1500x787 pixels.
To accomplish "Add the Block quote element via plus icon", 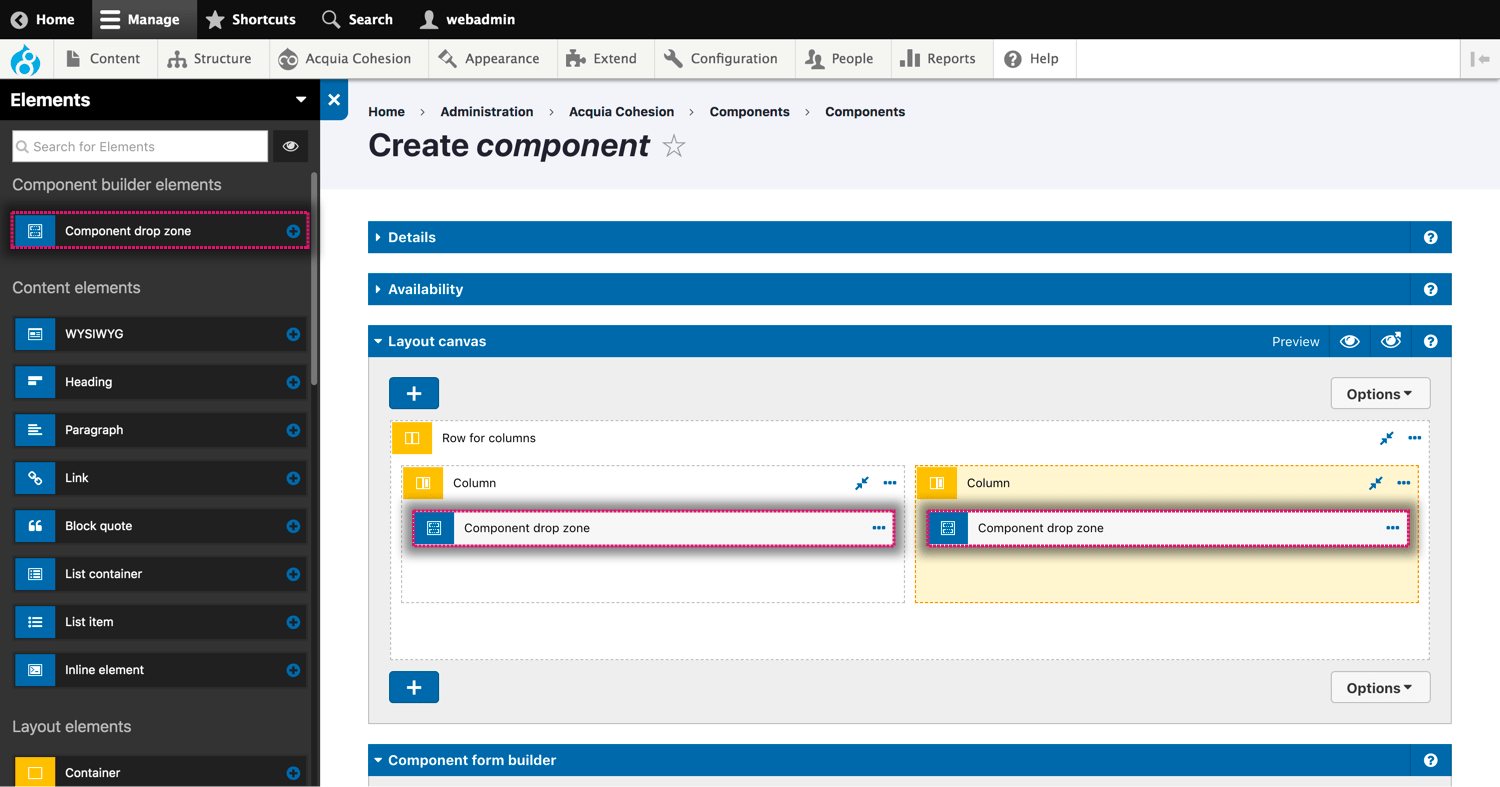I will 293,526.
